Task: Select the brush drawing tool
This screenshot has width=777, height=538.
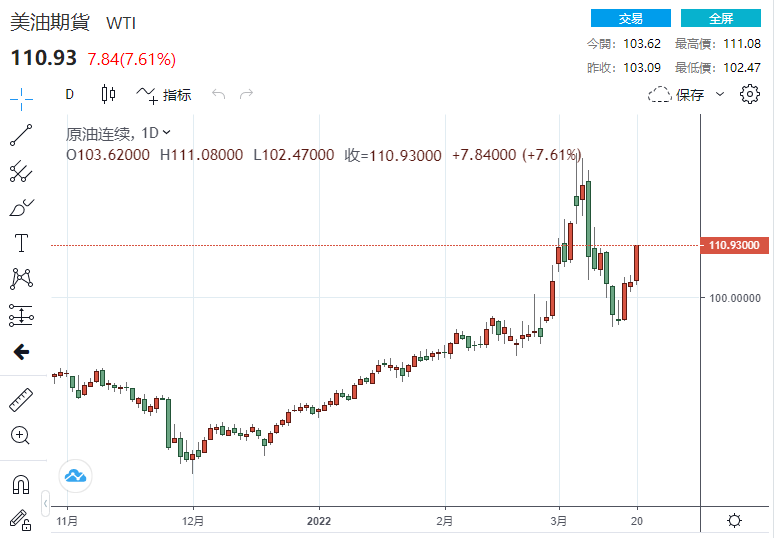Action: point(21,207)
